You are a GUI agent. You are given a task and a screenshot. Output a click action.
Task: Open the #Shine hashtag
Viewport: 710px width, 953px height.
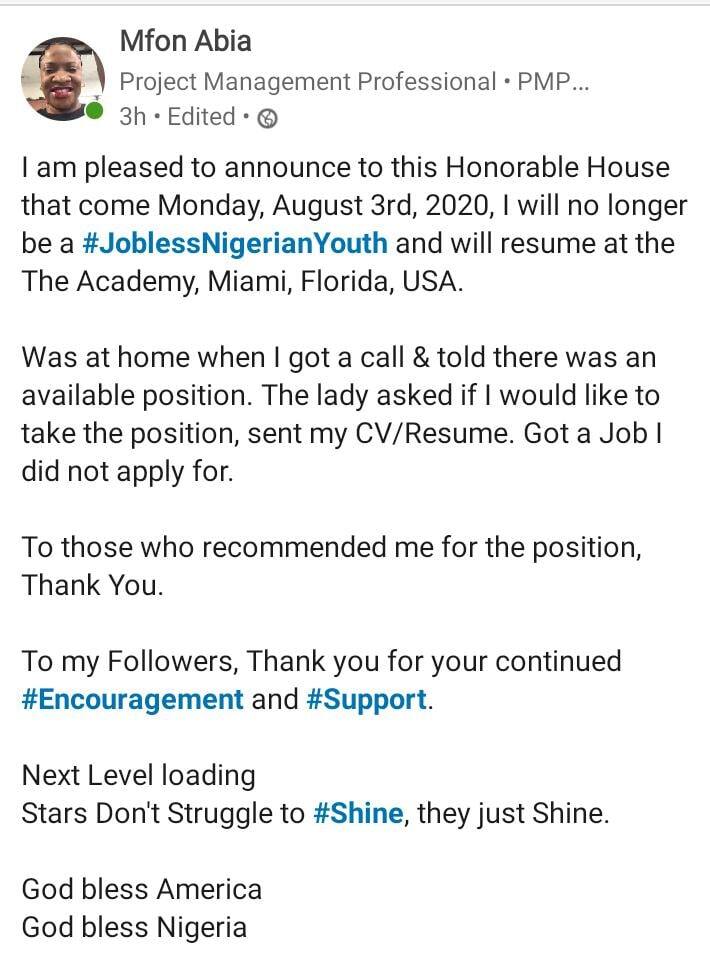pyautogui.click(x=358, y=813)
